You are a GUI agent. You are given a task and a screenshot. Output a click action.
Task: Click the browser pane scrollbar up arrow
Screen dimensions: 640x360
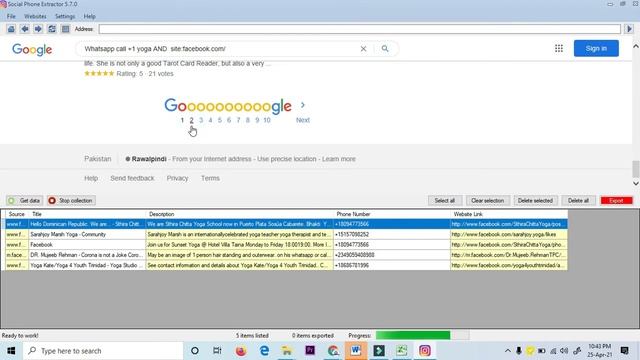[636, 46]
